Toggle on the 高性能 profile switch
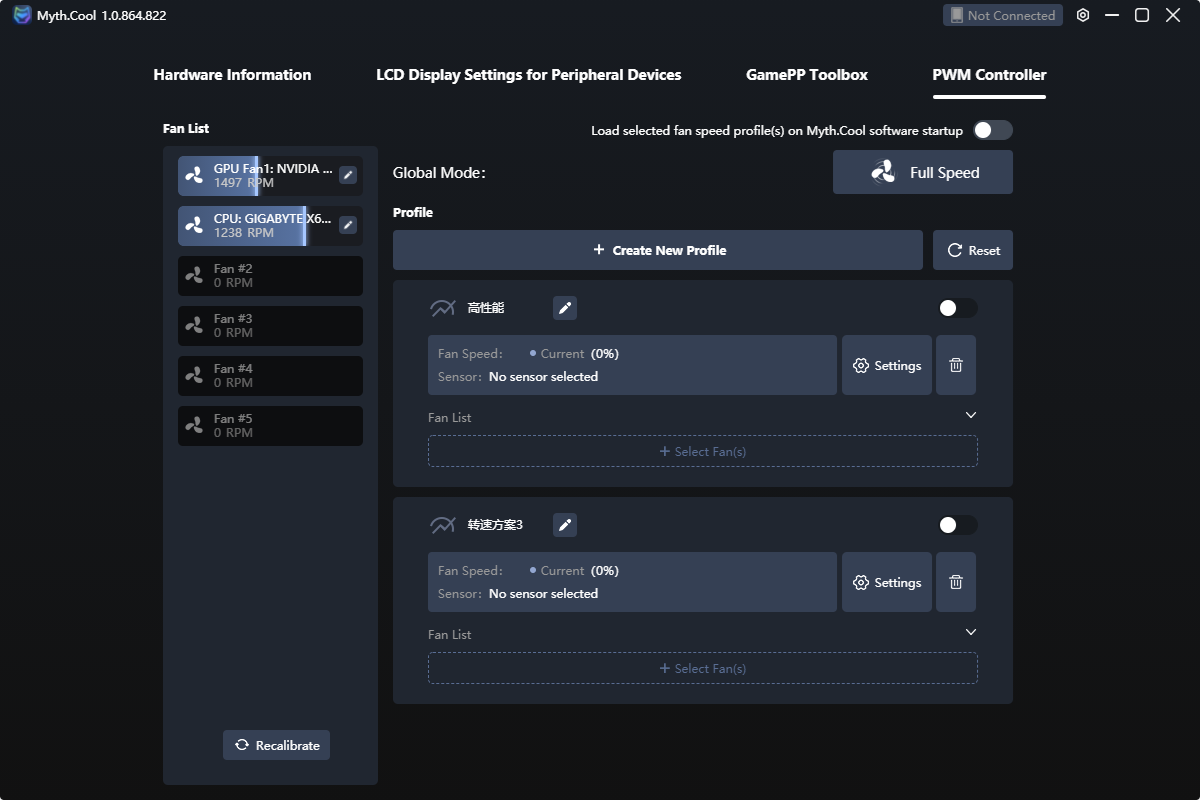The height and width of the screenshot is (800, 1200). [x=958, y=308]
